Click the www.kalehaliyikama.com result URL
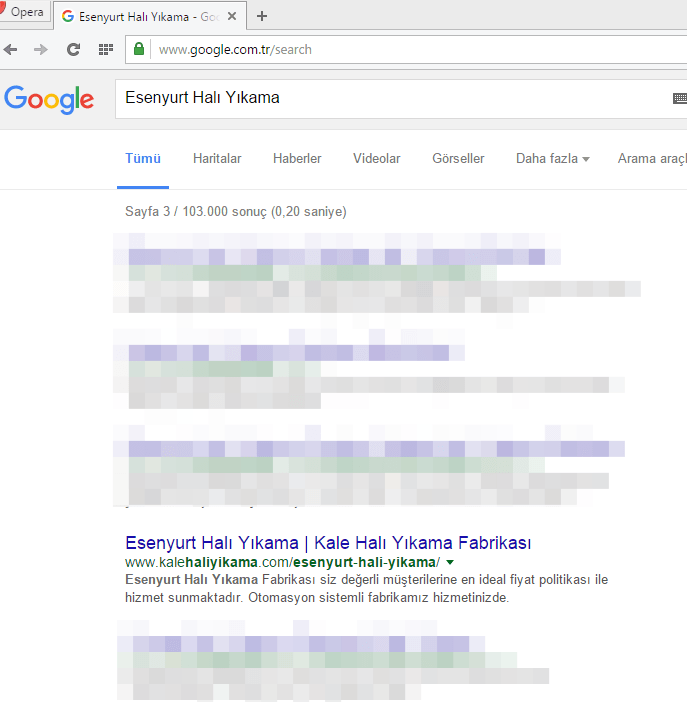Viewport: 687px width, 710px height. click(282, 562)
